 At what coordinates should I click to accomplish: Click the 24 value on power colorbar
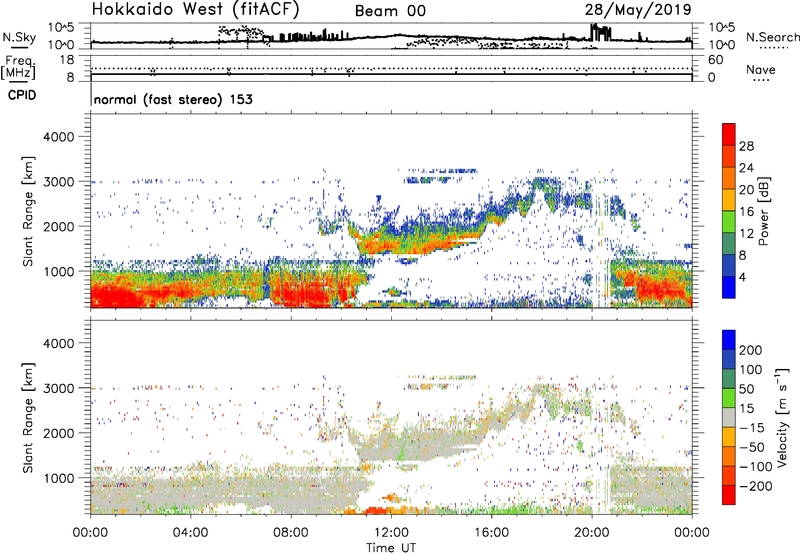tap(746, 168)
